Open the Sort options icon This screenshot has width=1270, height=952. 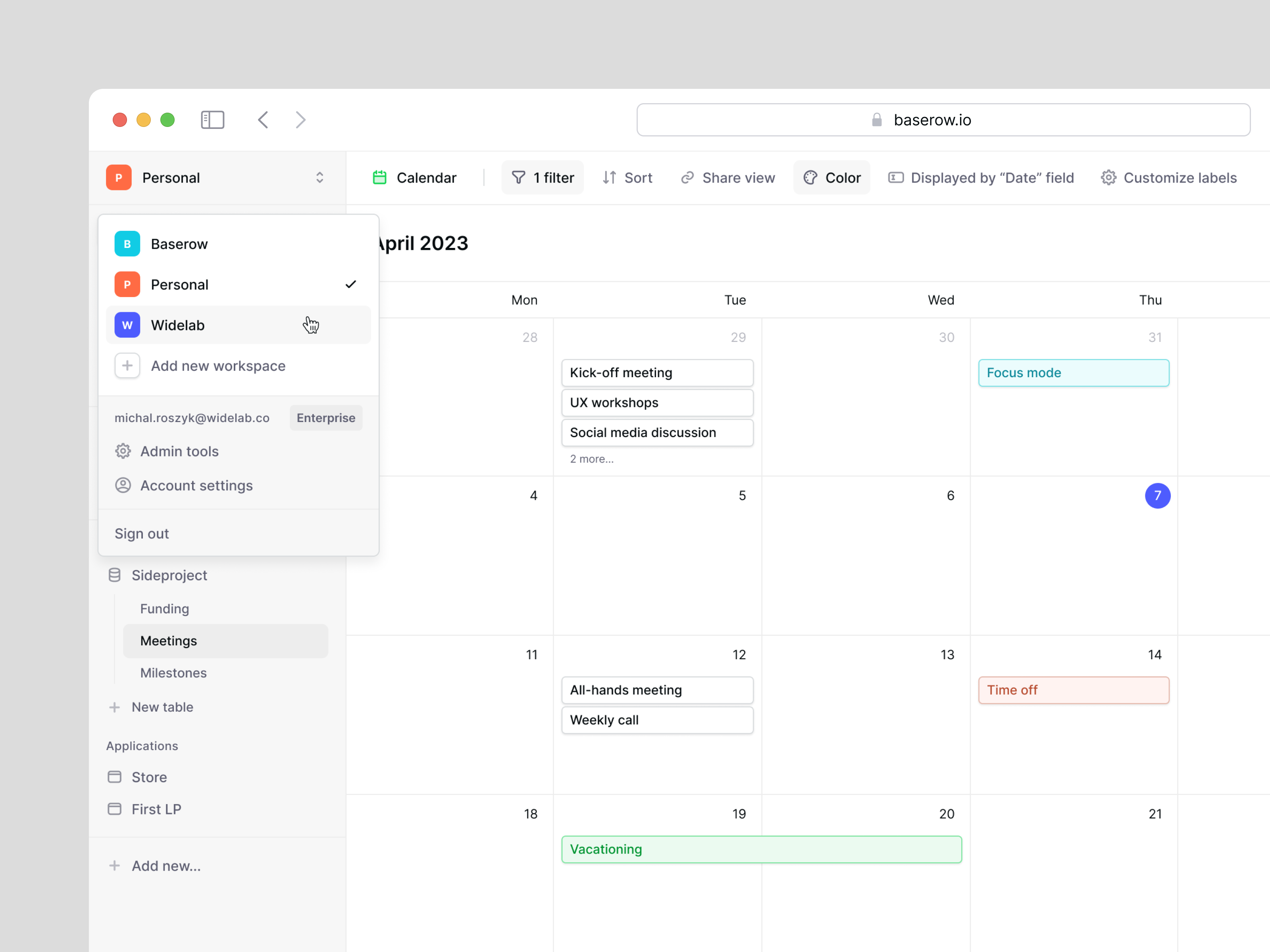[610, 177]
